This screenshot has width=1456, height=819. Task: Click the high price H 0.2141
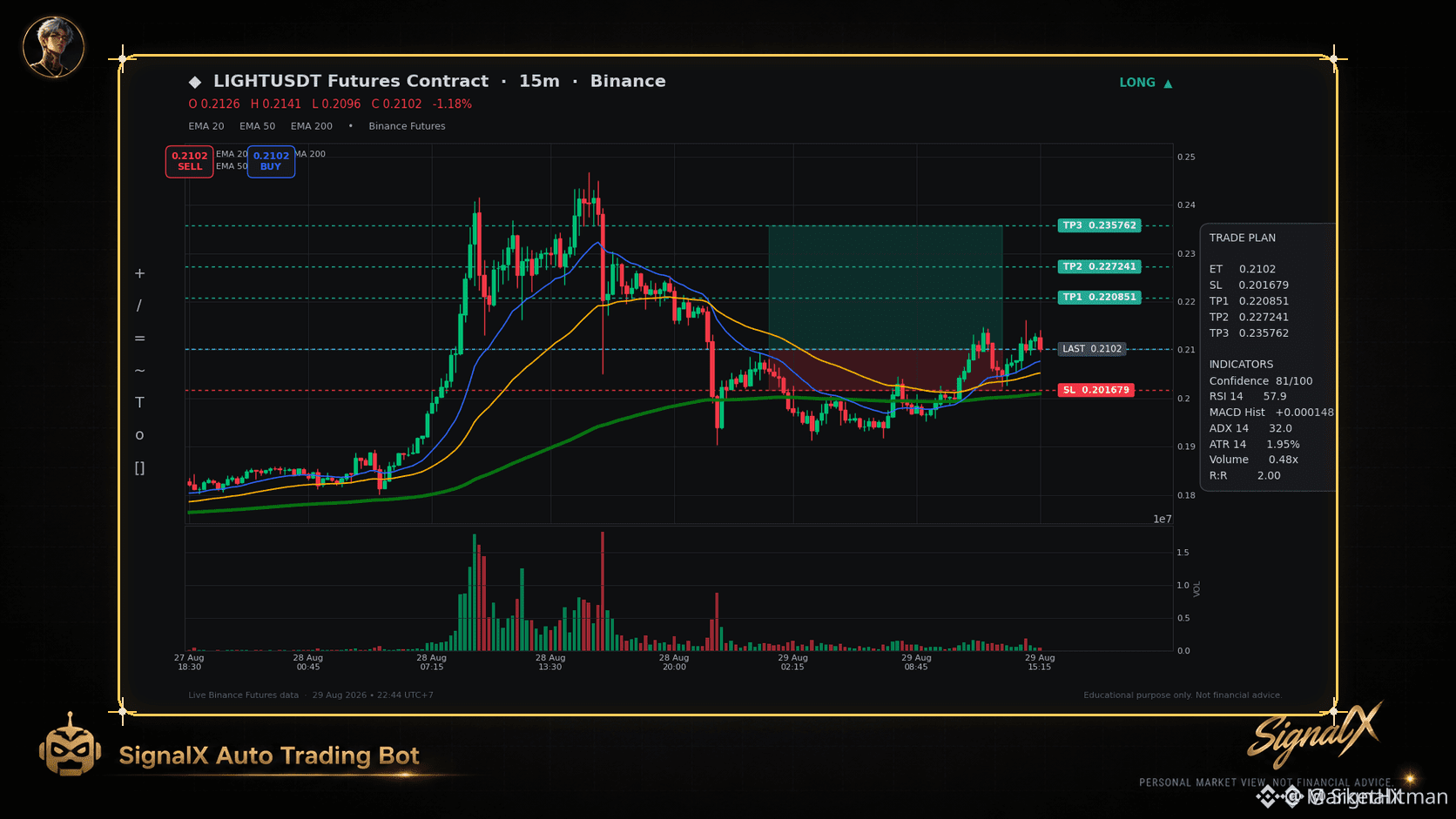[x=276, y=104]
